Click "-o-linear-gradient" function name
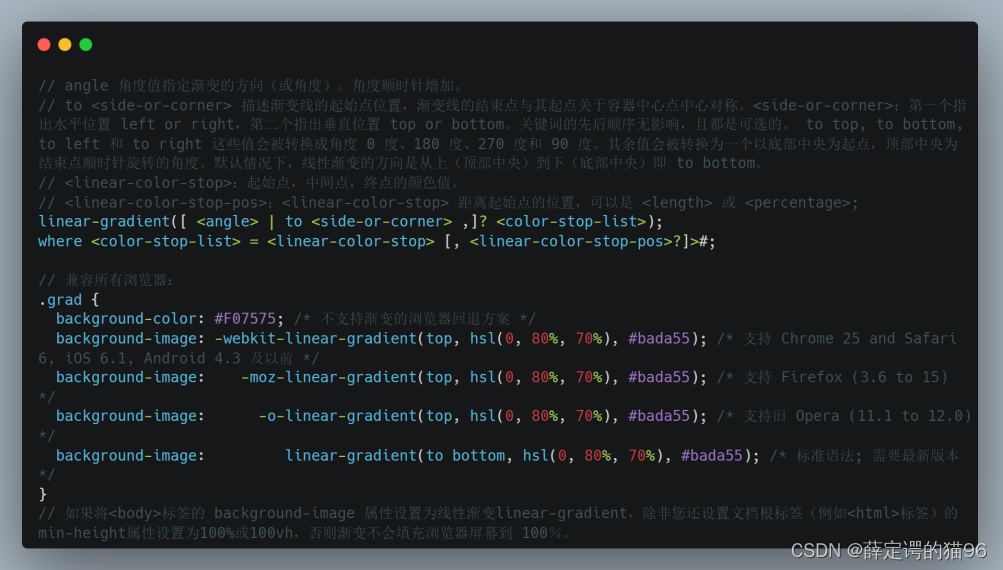 pos(338,416)
